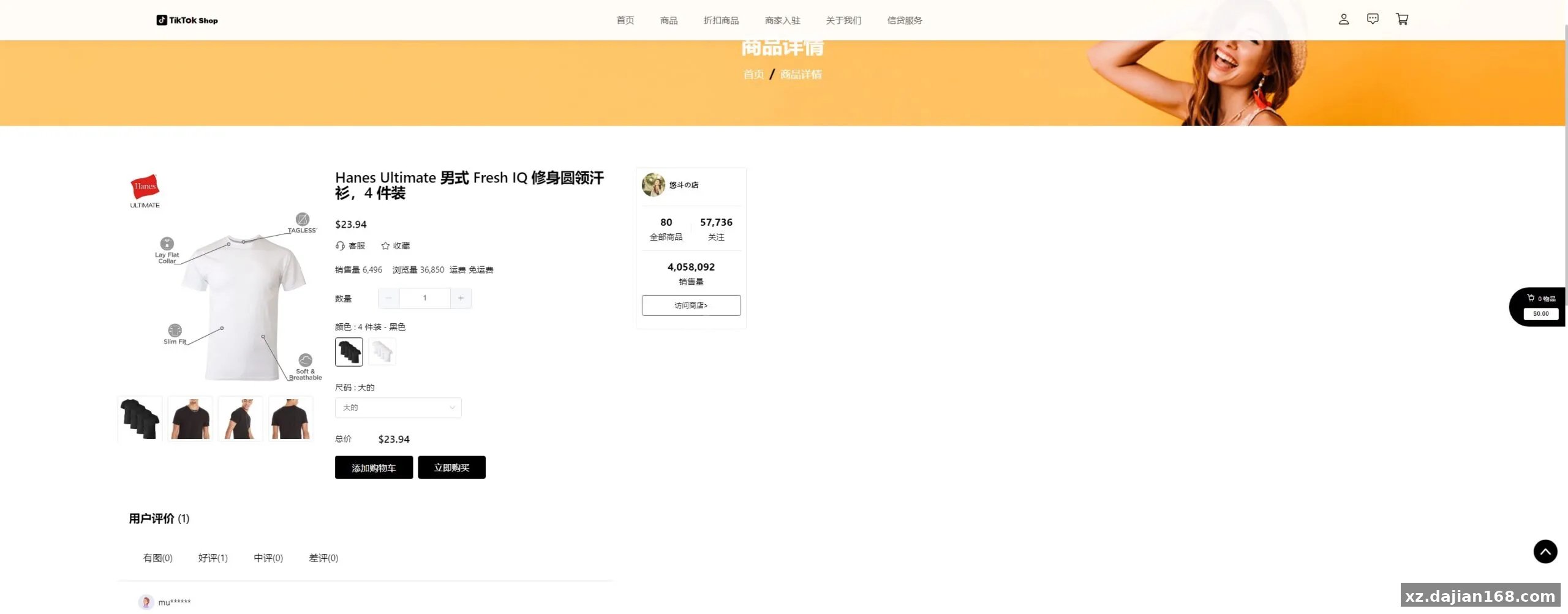This screenshot has height=614, width=1568.
Task: Click the customer service headset icon
Action: pyautogui.click(x=340, y=245)
